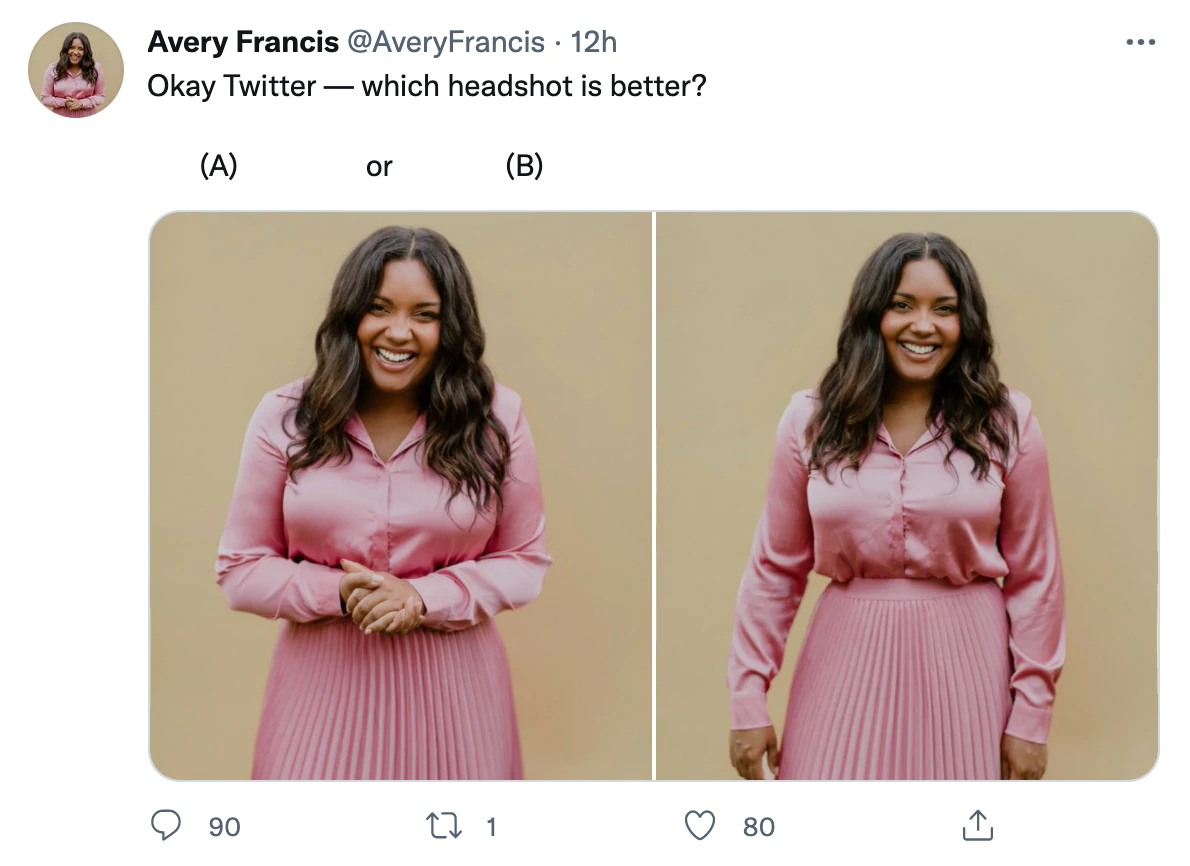Click the 90 replies count
The width and height of the screenshot is (1190, 866).
(224, 827)
